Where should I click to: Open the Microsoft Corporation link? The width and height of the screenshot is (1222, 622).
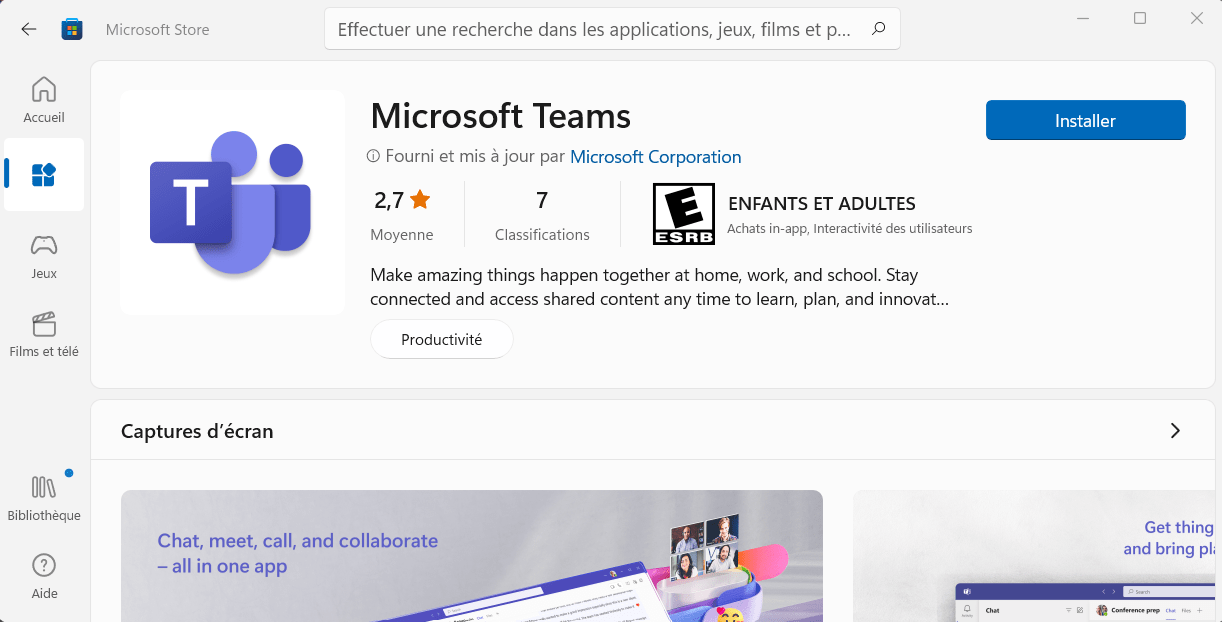pyautogui.click(x=656, y=157)
